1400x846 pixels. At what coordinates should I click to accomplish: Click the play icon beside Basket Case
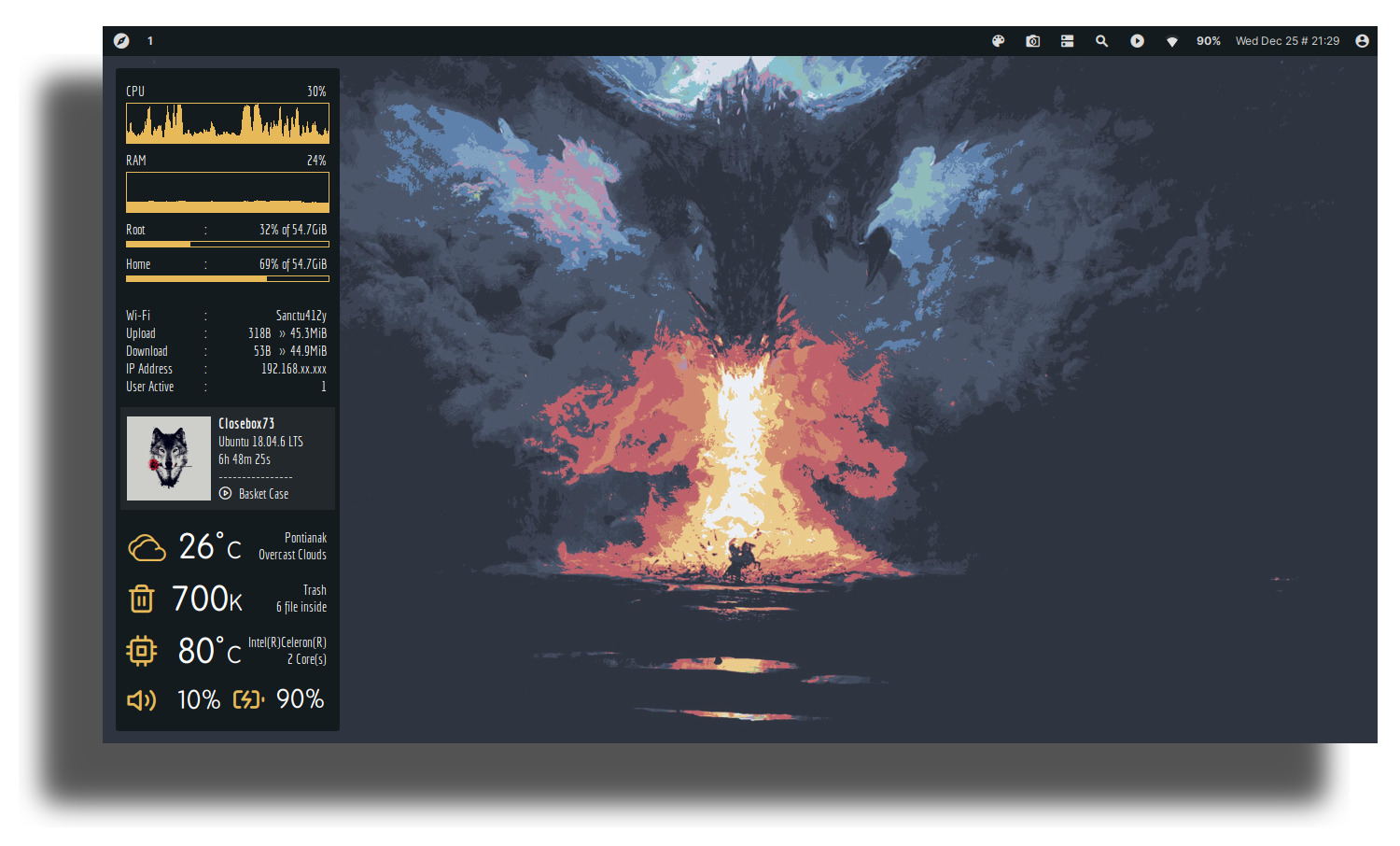[x=225, y=493]
